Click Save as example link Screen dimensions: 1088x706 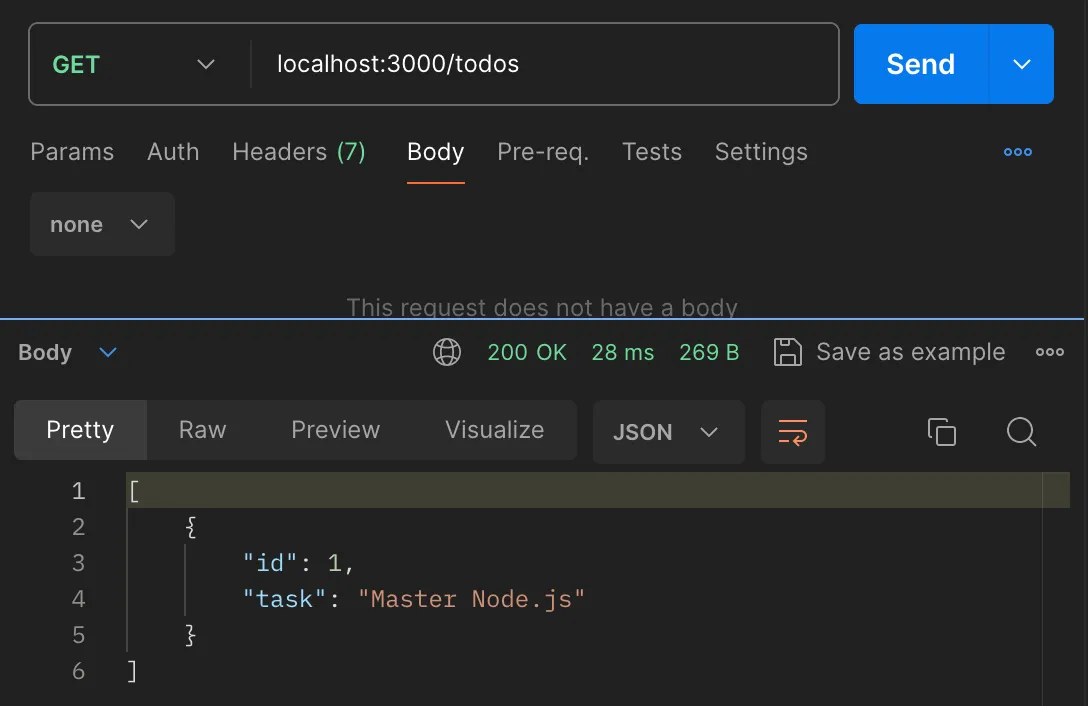(x=910, y=352)
